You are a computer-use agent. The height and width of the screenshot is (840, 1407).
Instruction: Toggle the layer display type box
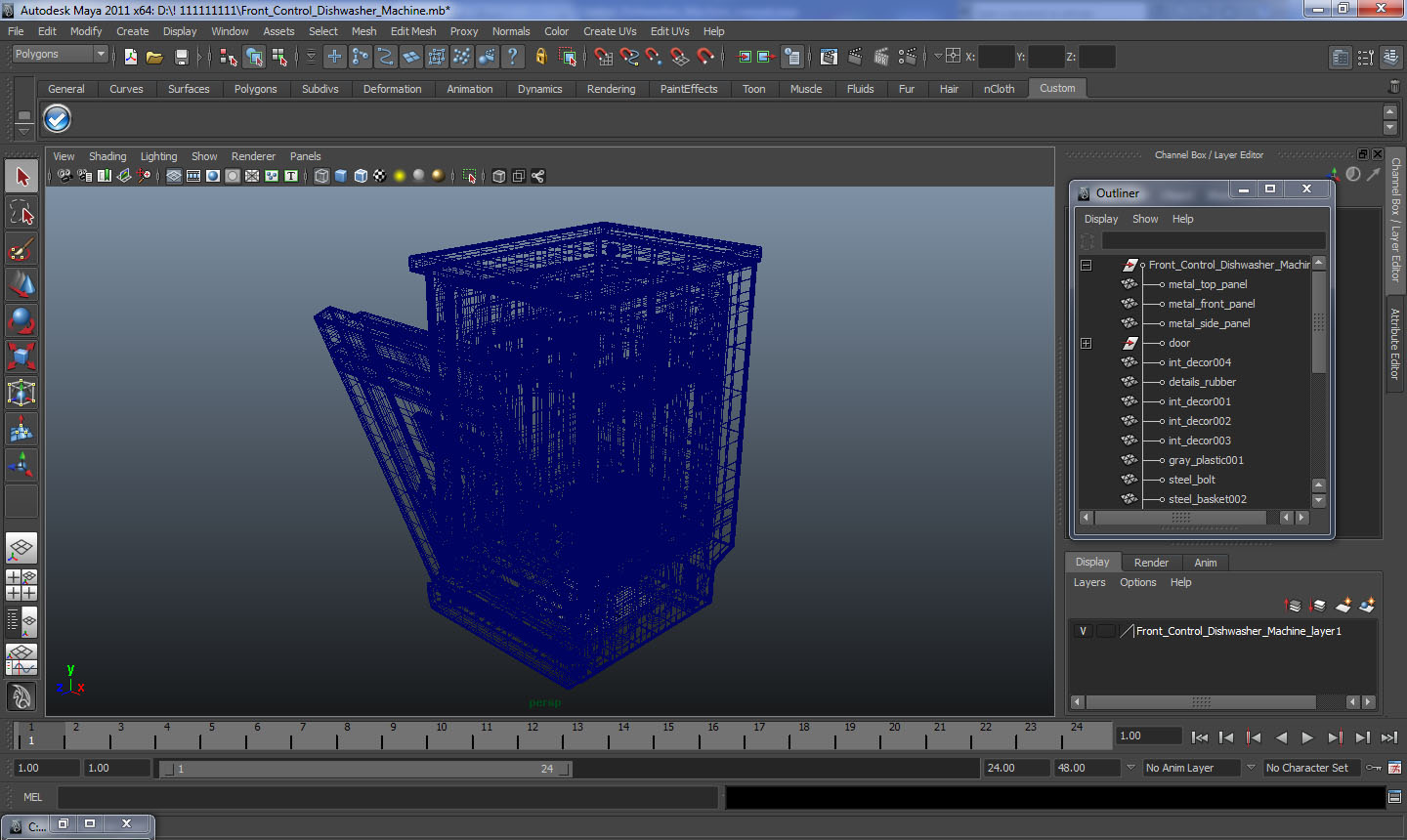tap(1105, 631)
